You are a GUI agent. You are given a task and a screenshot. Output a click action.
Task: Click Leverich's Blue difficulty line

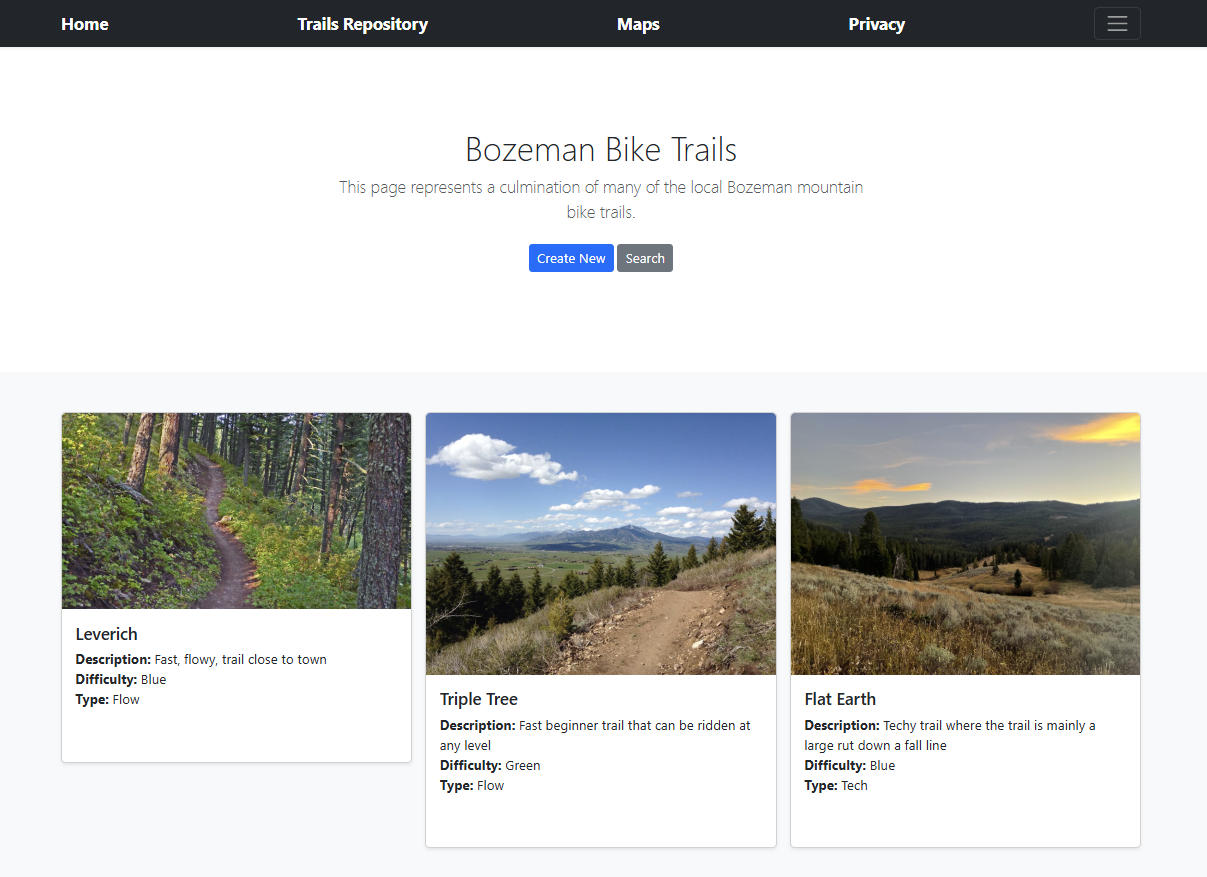click(121, 680)
